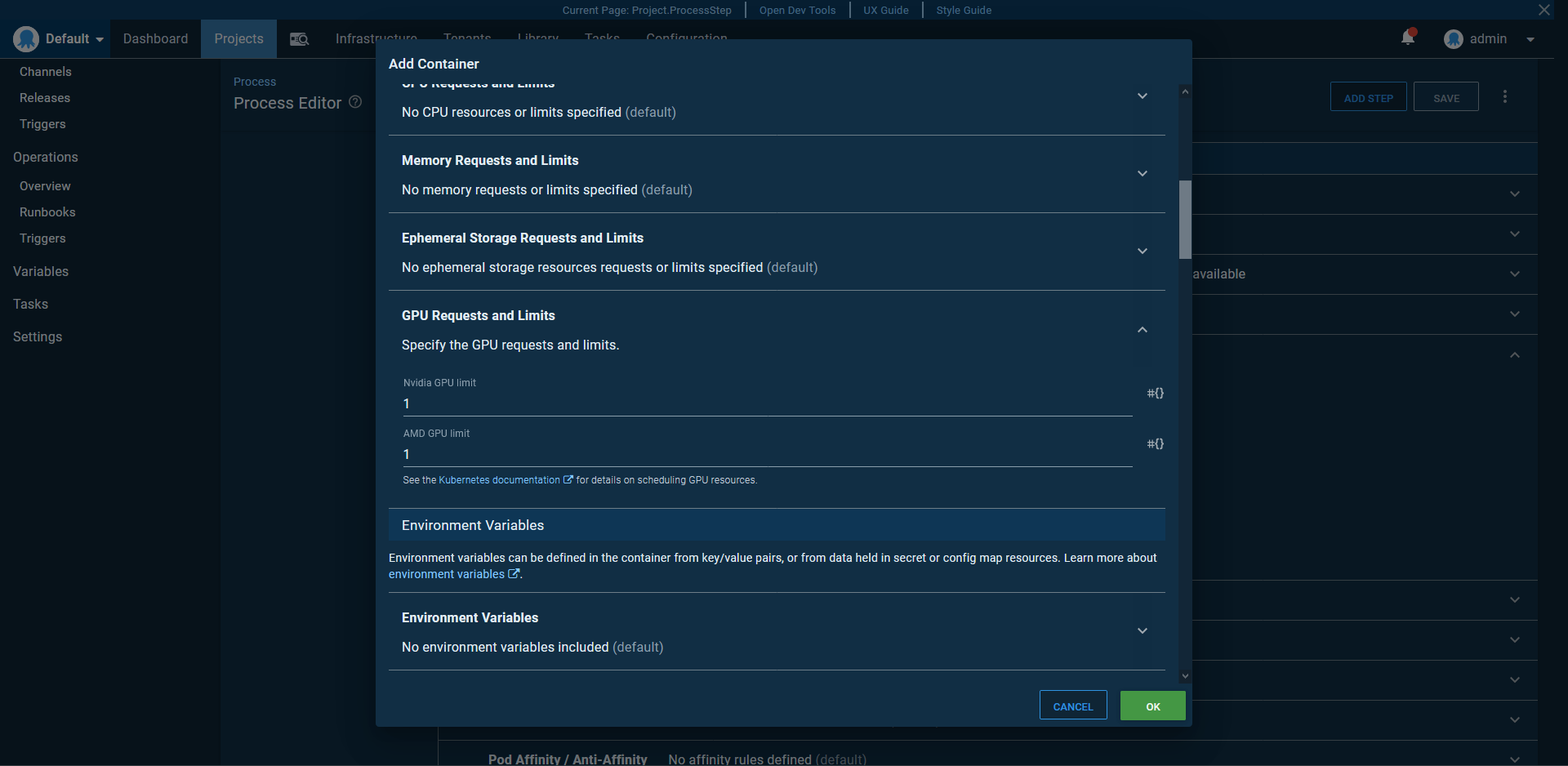Open Runbooks under Operations
Image resolution: width=1568 pixels, height=766 pixels.
coord(47,212)
